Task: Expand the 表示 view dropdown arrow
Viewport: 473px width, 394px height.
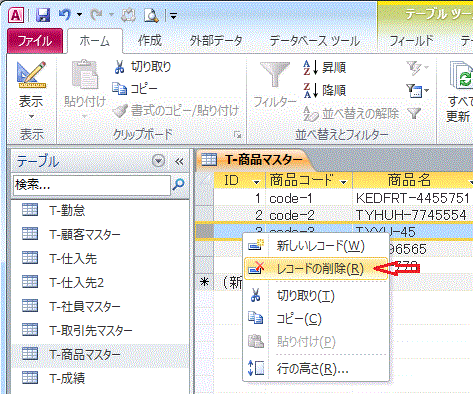Action: (x=31, y=116)
